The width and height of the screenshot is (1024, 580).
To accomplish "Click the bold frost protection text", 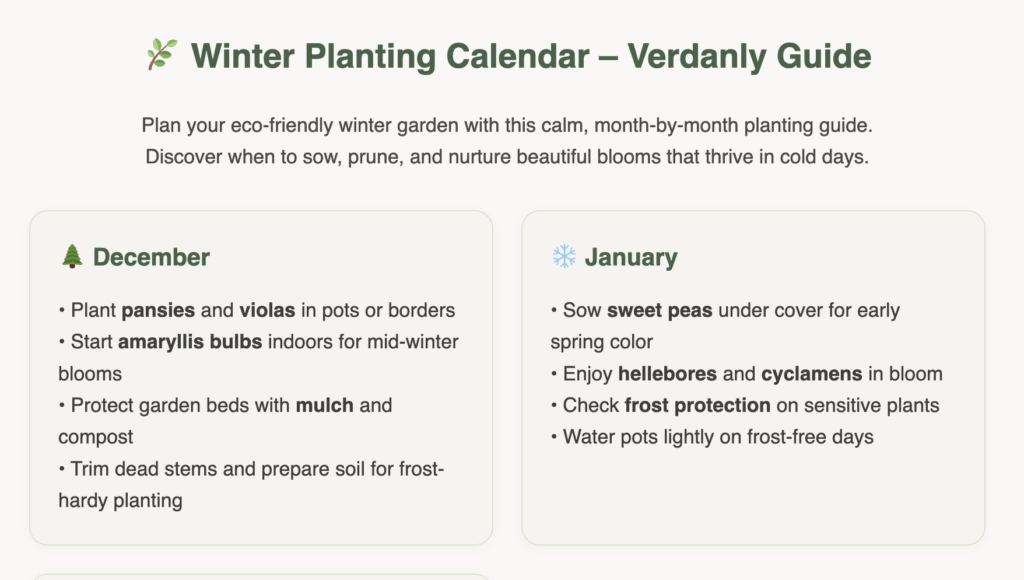I will click(697, 405).
